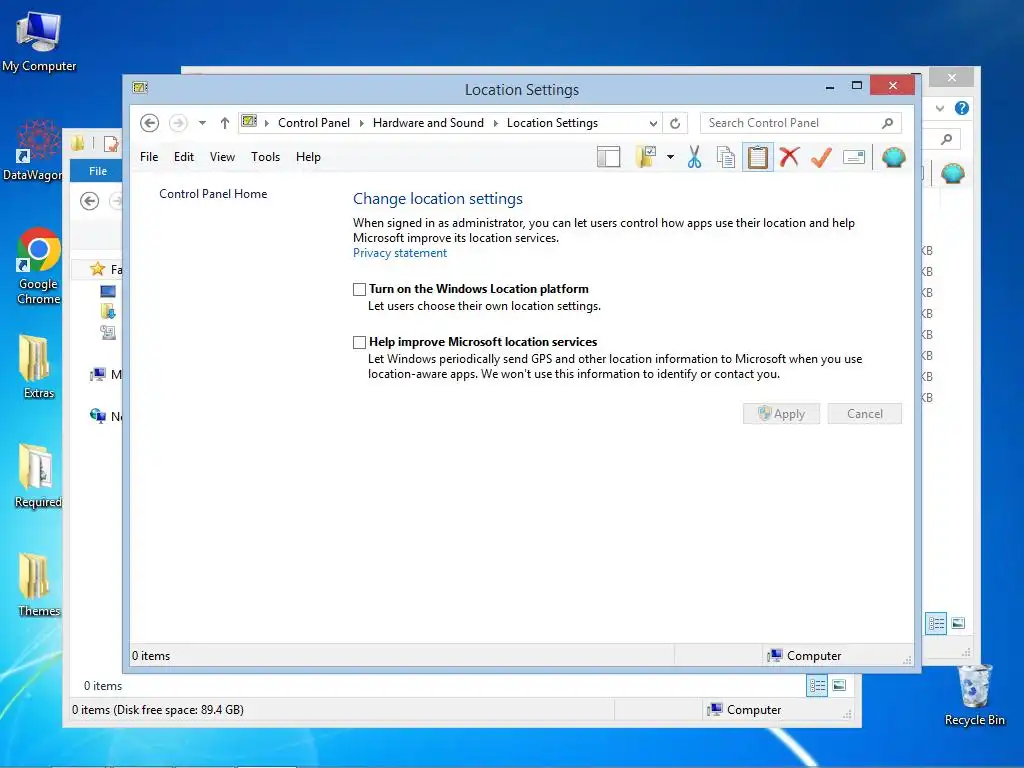Select the Recycle Bin icon
Image resolution: width=1024 pixels, height=768 pixels.
(x=974, y=695)
